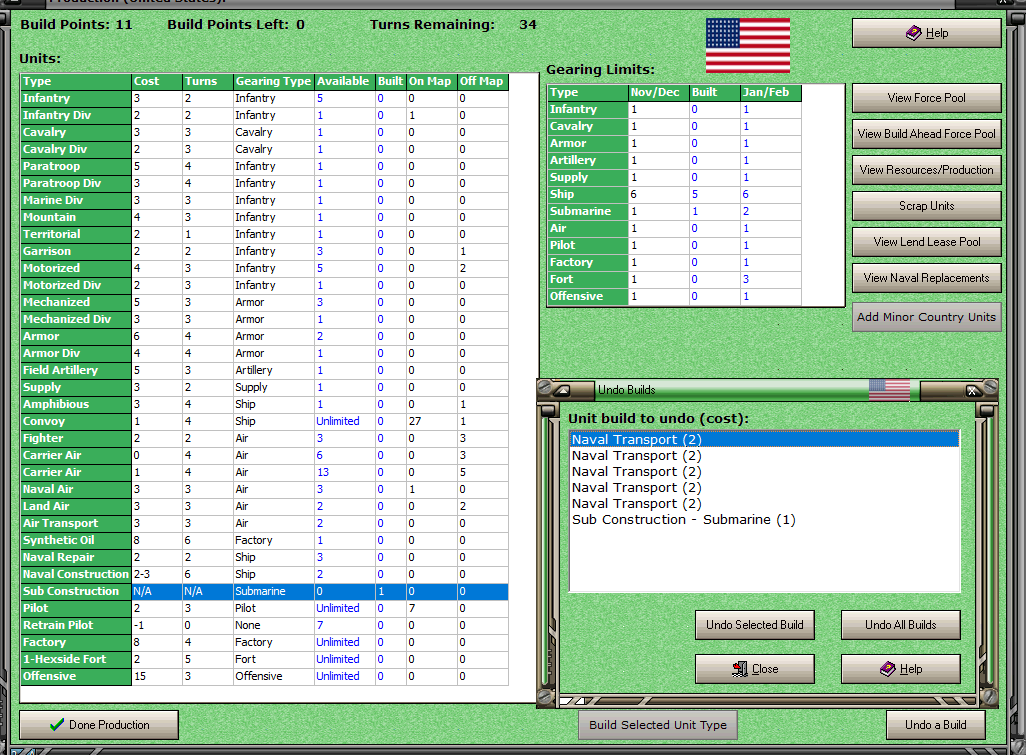This screenshot has height=755, width=1026.
Task: Click Add Minor Country Units
Action: pyautogui.click(x=926, y=317)
